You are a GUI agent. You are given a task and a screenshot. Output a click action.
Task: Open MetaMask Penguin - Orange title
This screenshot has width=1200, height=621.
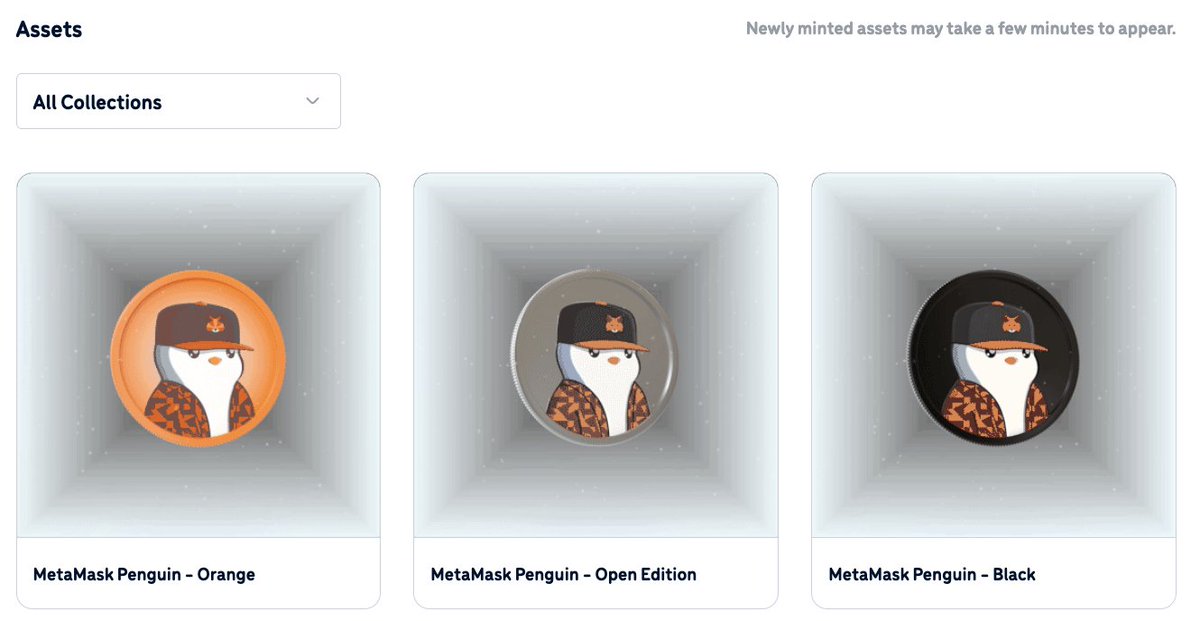[x=144, y=574]
